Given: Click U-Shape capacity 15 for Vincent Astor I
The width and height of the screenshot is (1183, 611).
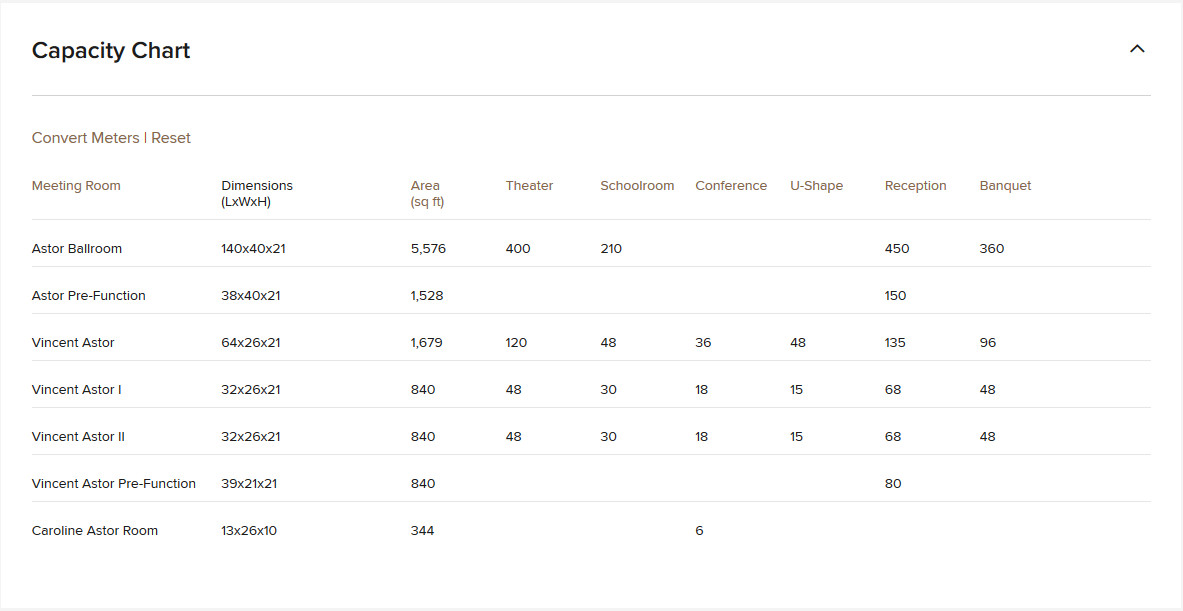Looking at the screenshot, I should pyautogui.click(x=797, y=390).
